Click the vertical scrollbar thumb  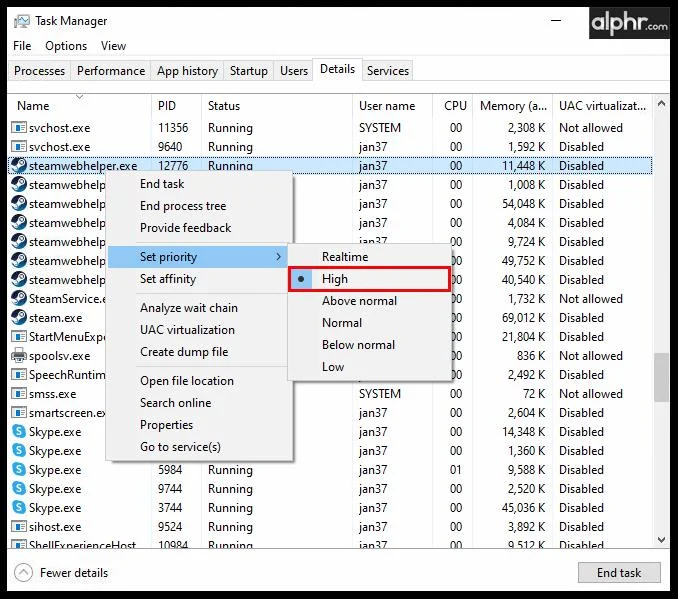click(661, 378)
